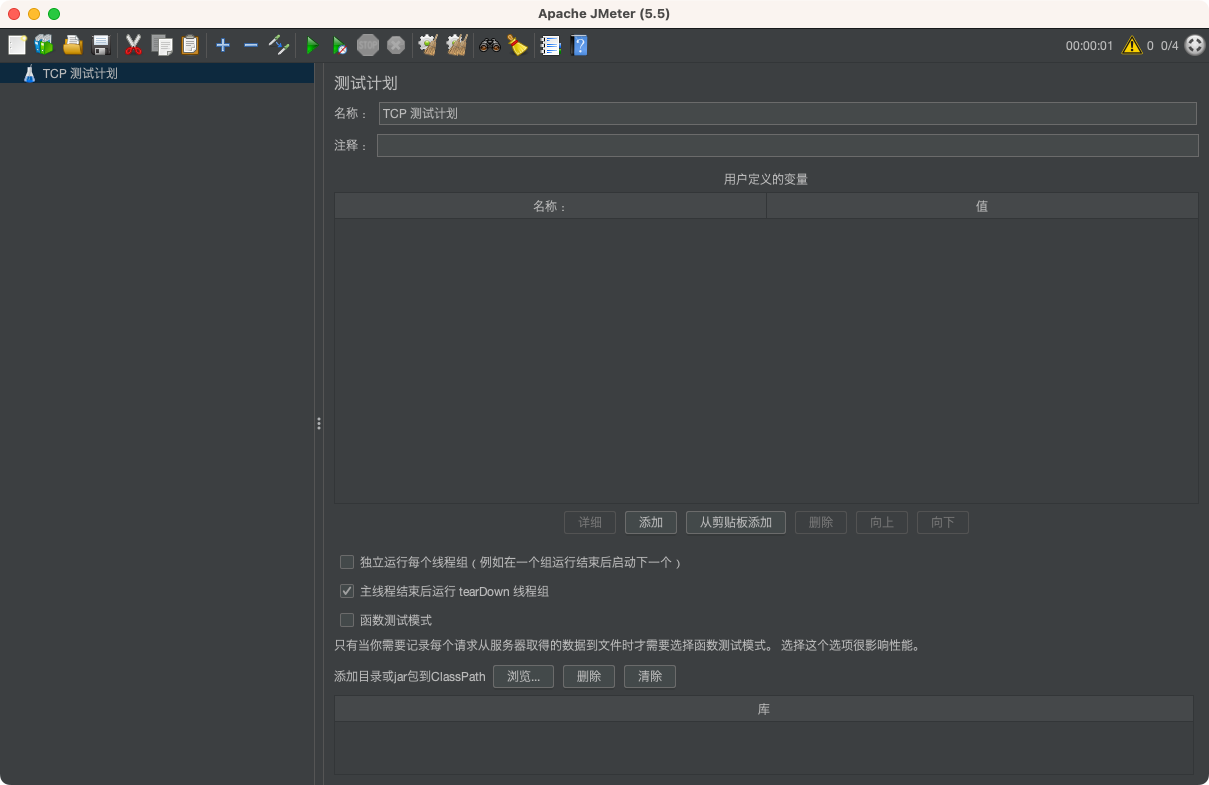The height and width of the screenshot is (785, 1209).
Task: Enable 函数测试模式 checkbox
Action: [346, 619]
